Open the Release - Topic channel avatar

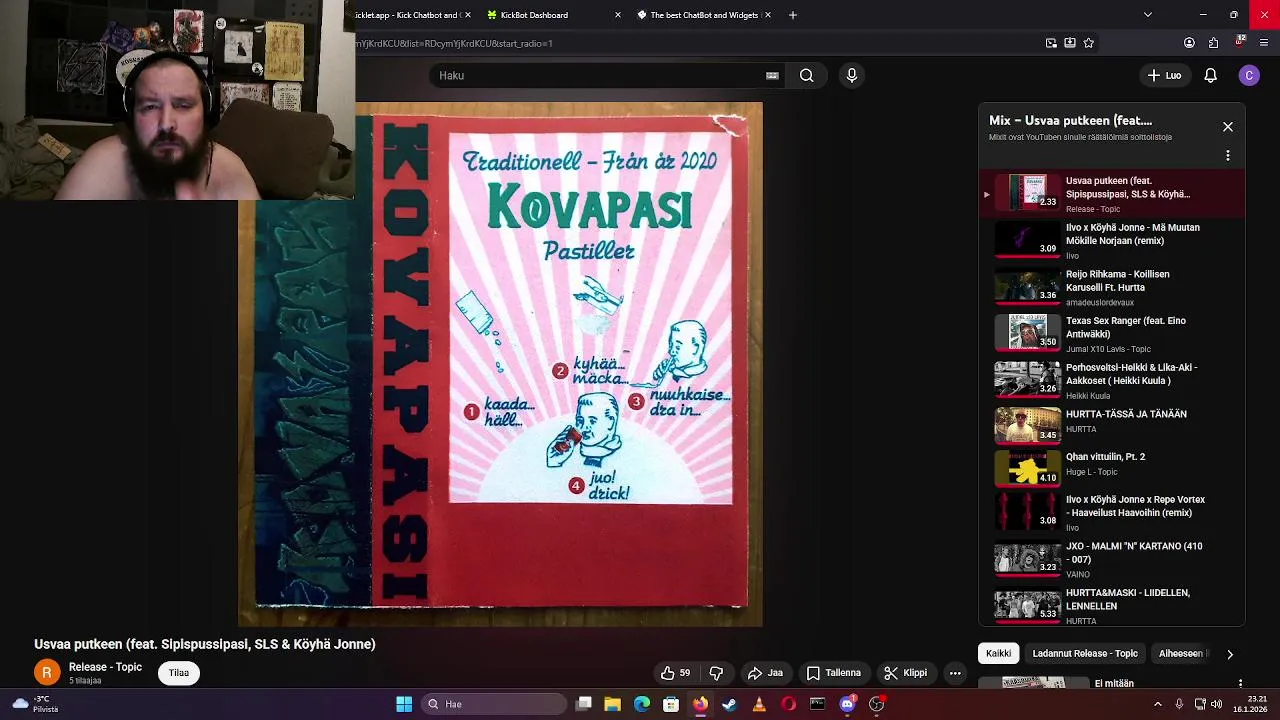click(46, 673)
